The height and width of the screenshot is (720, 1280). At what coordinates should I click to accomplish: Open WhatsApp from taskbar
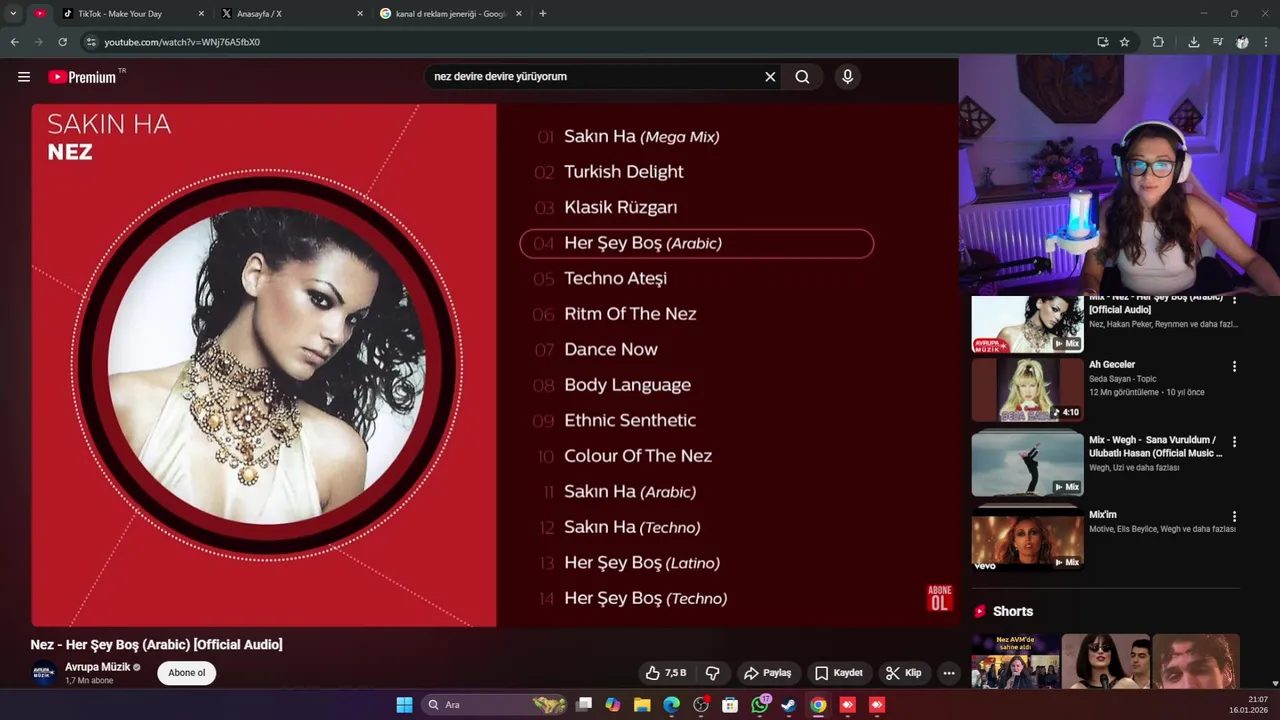(x=760, y=705)
